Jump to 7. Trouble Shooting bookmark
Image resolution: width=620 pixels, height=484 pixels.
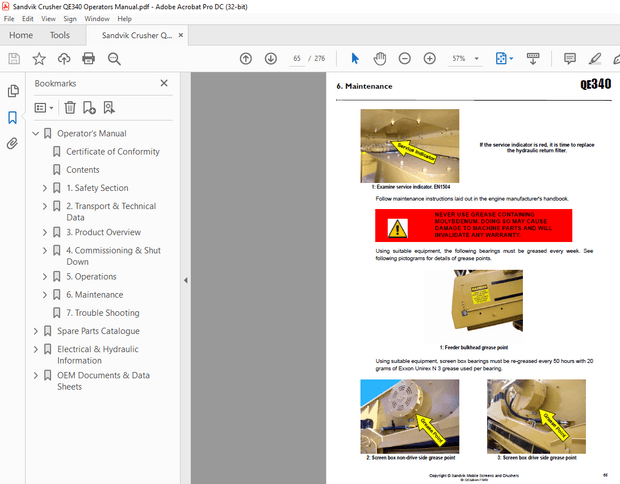point(103,313)
